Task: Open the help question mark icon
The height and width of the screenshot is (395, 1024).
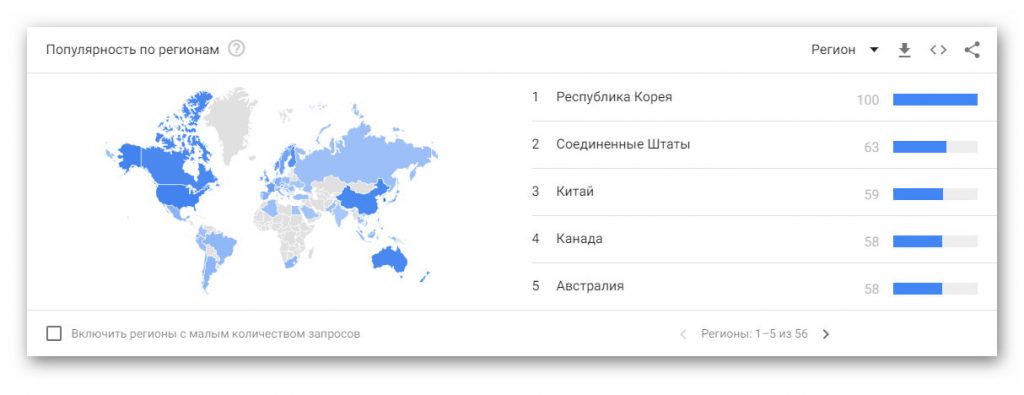Action: (x=236, y=49)
